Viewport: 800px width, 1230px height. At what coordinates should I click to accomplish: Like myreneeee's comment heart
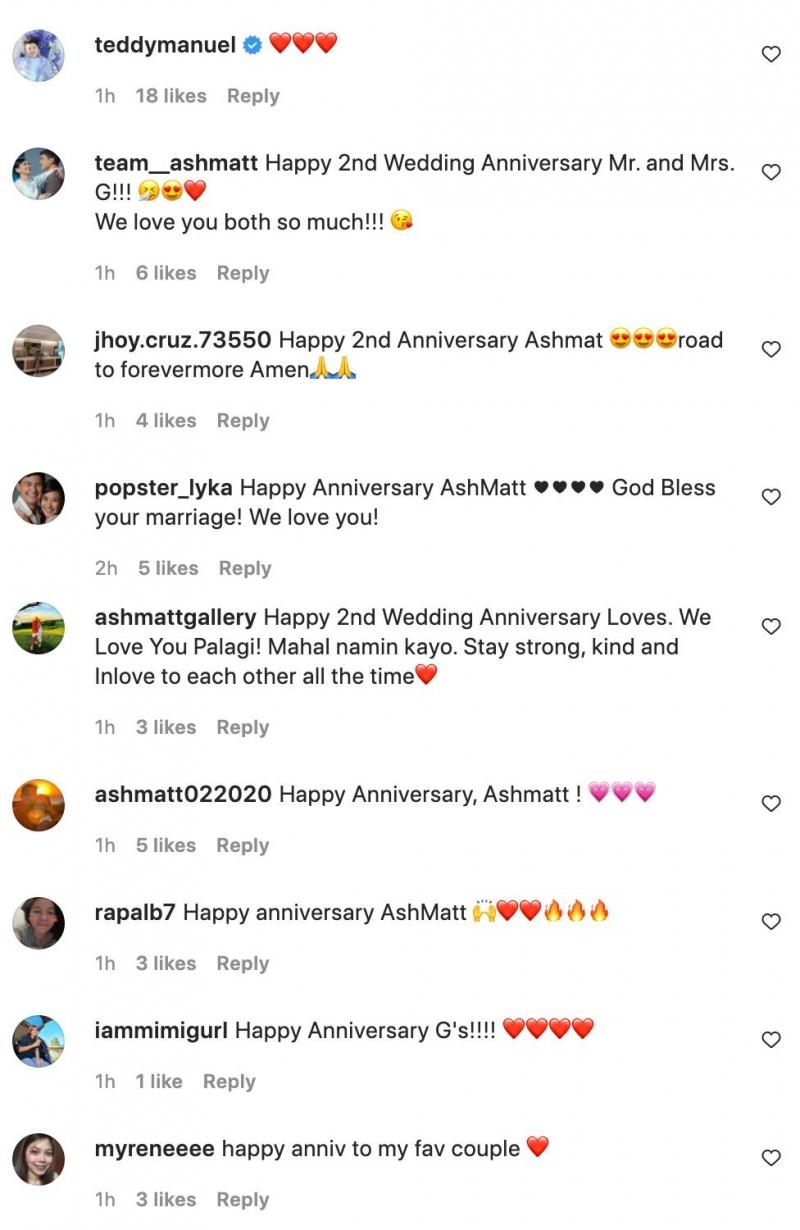pos(771,1157)
